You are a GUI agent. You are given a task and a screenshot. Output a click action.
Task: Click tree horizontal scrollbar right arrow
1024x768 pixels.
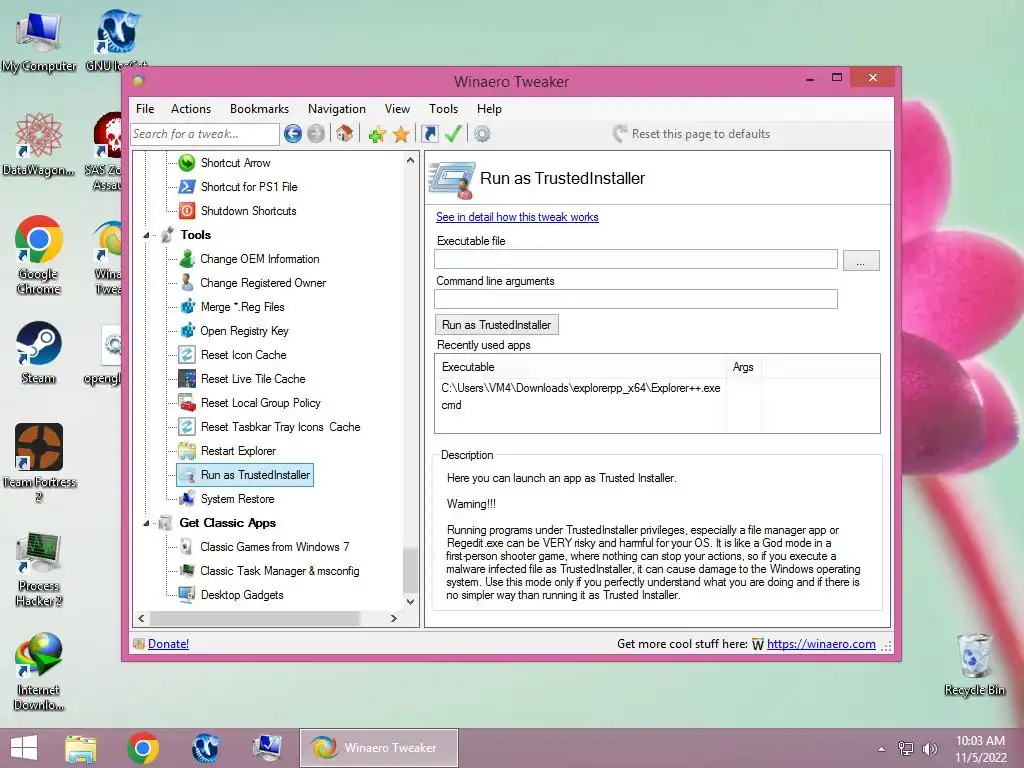[394, 618]
